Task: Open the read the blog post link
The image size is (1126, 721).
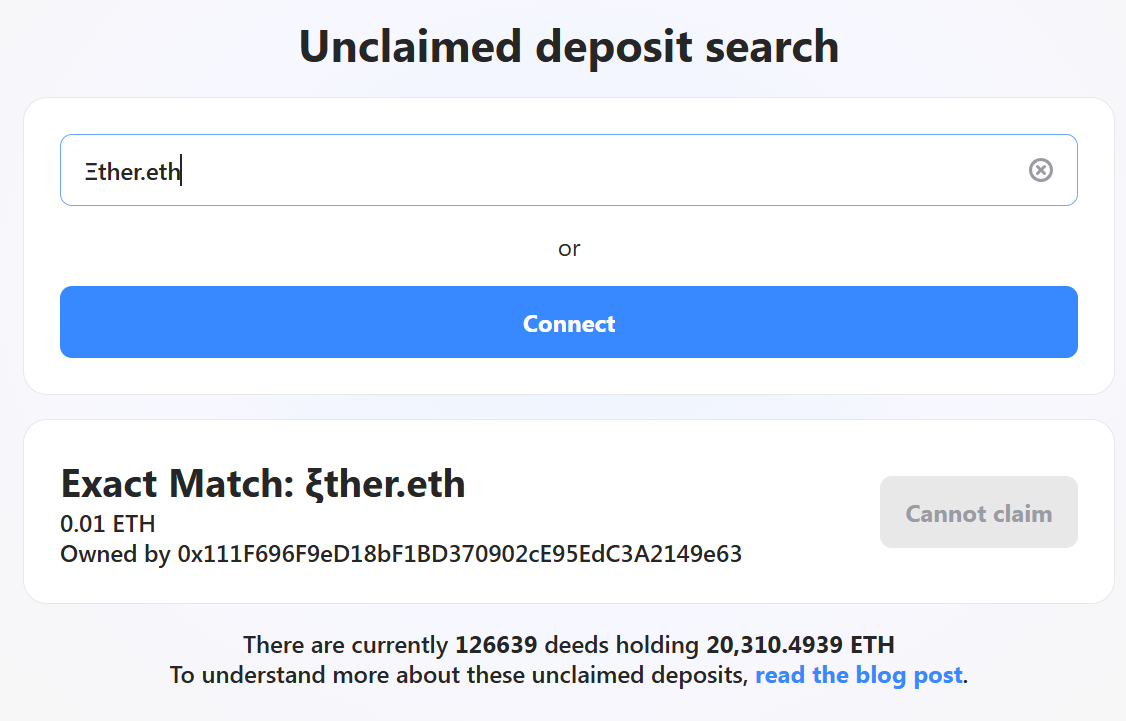Action: pyautogui.click(x=858, y=675)
